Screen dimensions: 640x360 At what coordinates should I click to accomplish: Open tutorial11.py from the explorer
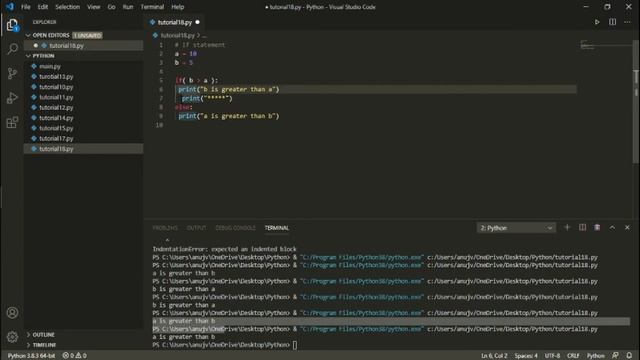[x=56, y=97]
